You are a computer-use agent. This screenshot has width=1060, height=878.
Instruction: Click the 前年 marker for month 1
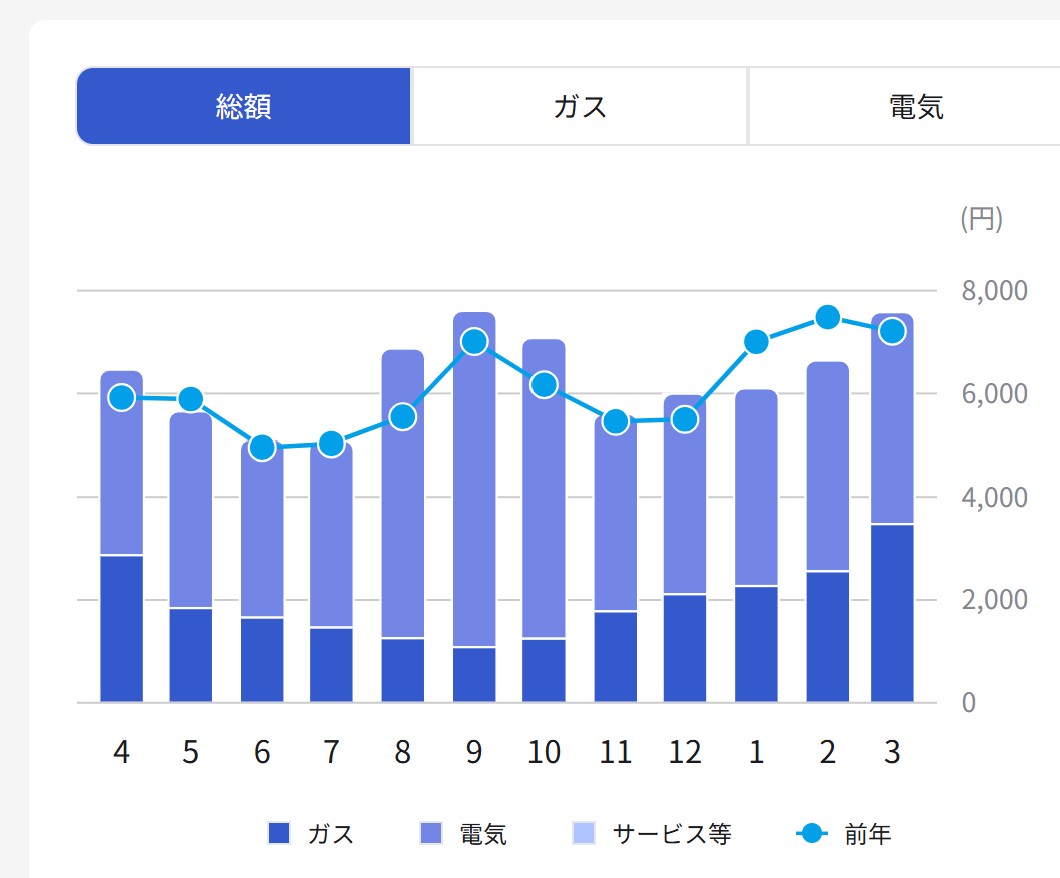click(x=756, y=342)
